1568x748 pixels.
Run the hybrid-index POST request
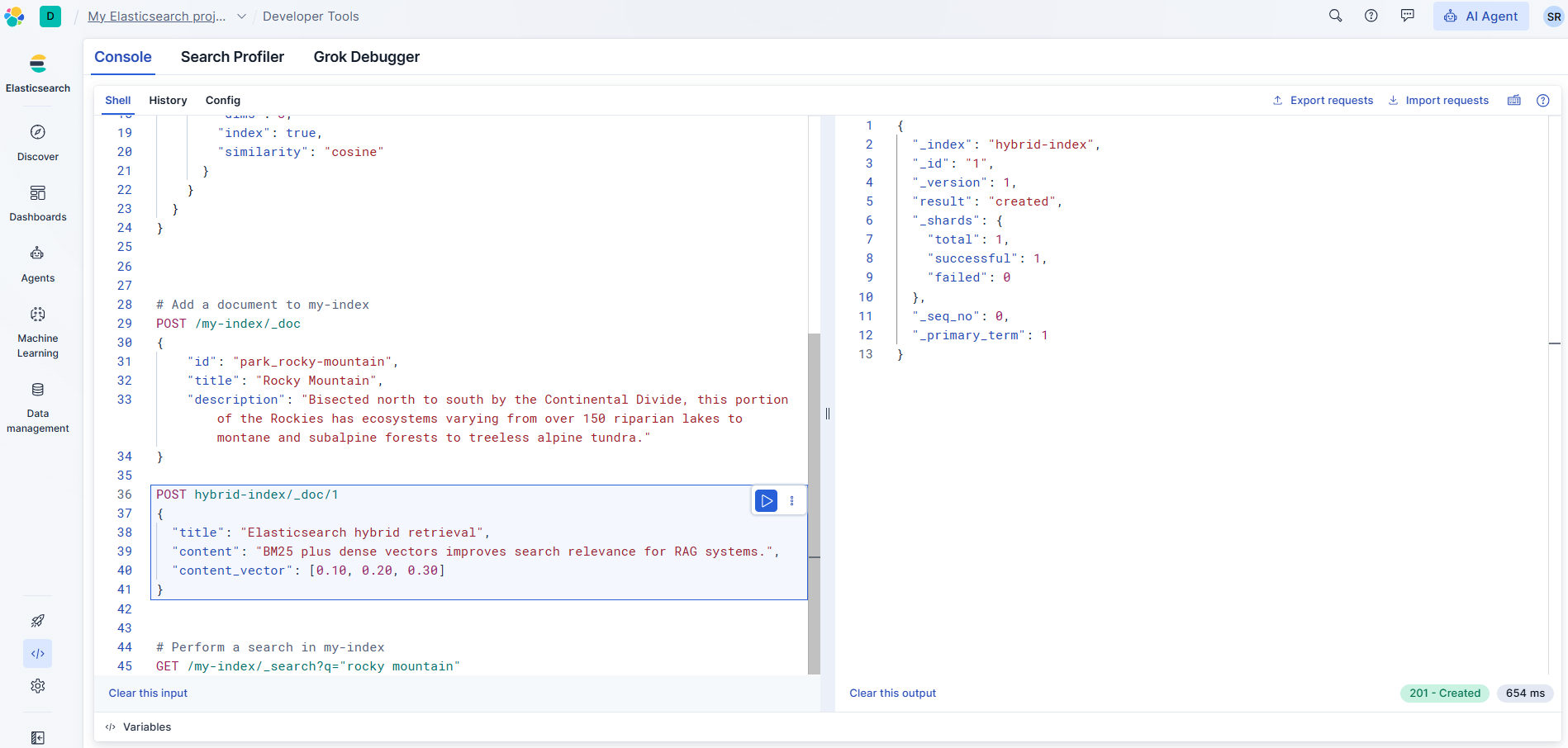[767, 500]
